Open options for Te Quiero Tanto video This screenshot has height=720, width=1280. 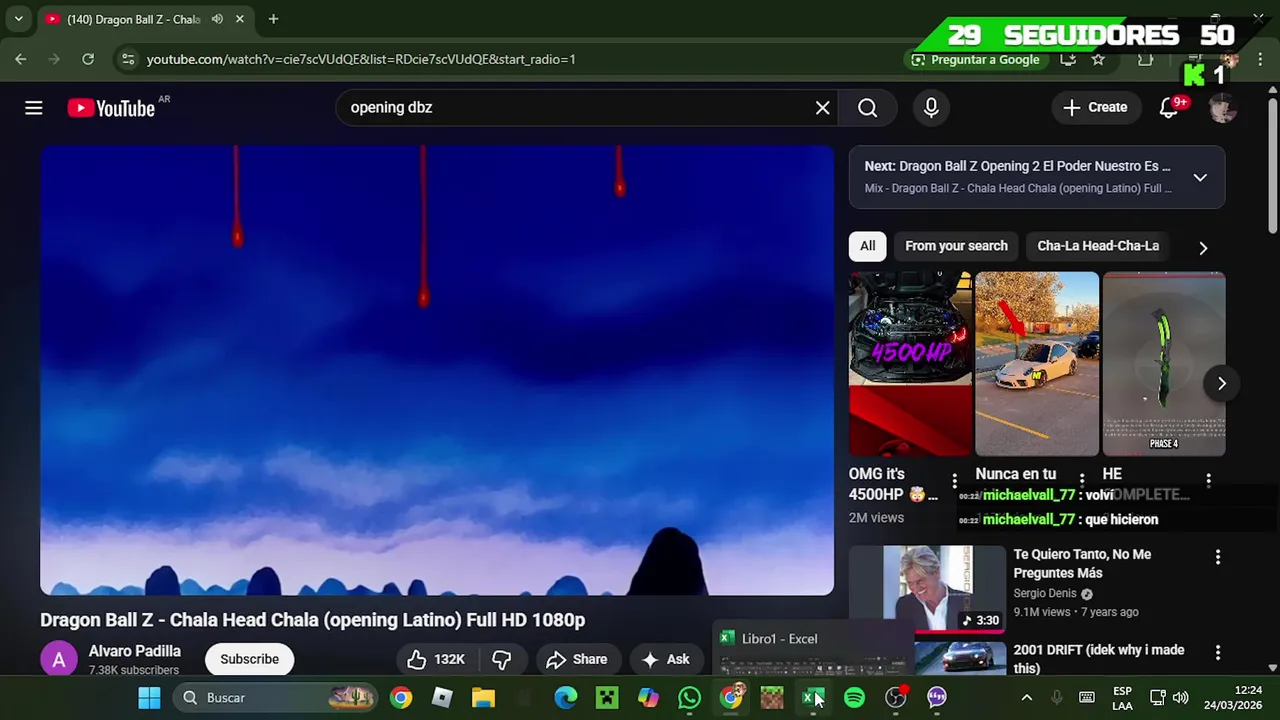1217,557
